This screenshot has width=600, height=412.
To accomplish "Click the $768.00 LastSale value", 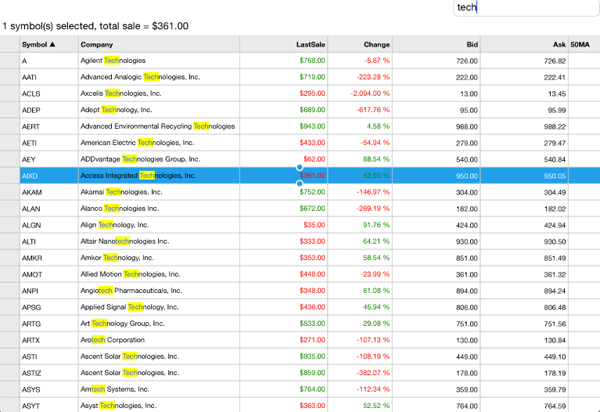I will click(x=312, y=61).
